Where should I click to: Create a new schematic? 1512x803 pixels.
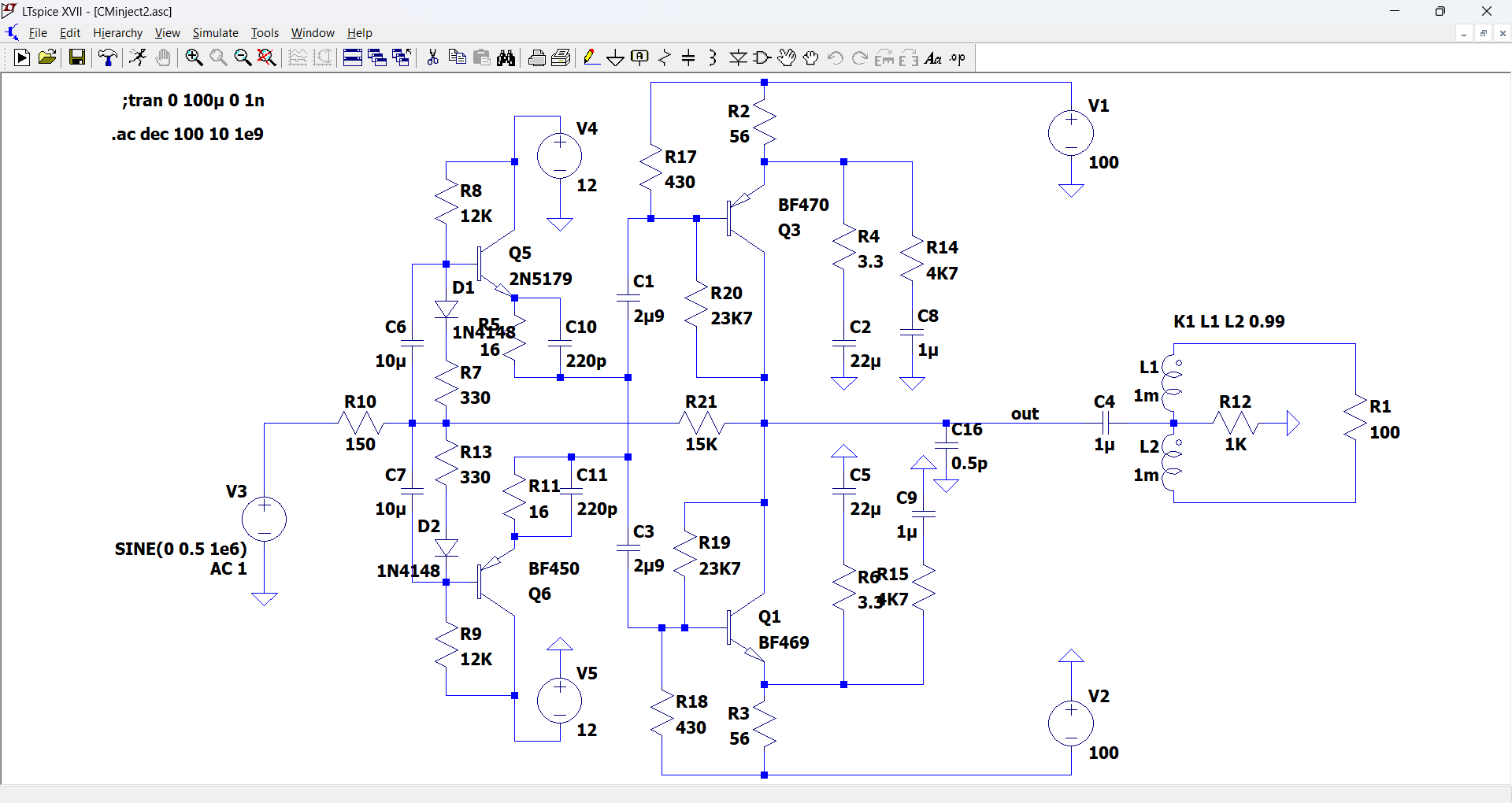point(22,57)
